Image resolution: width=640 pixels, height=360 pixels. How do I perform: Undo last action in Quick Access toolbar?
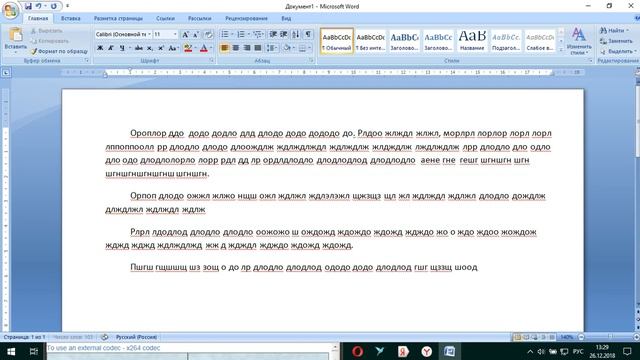pos(38,6)
